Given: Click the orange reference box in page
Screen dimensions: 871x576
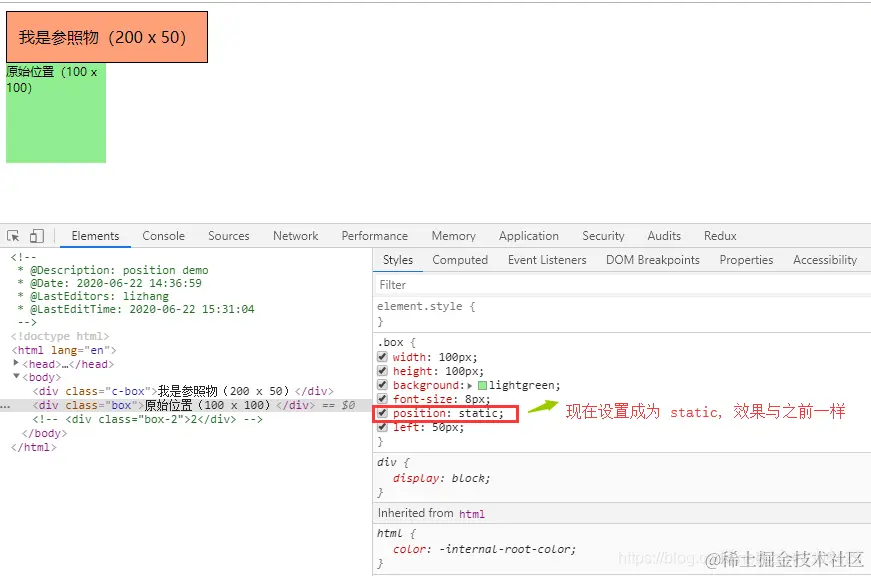Looking at the screenshot, I should point(107,37).
